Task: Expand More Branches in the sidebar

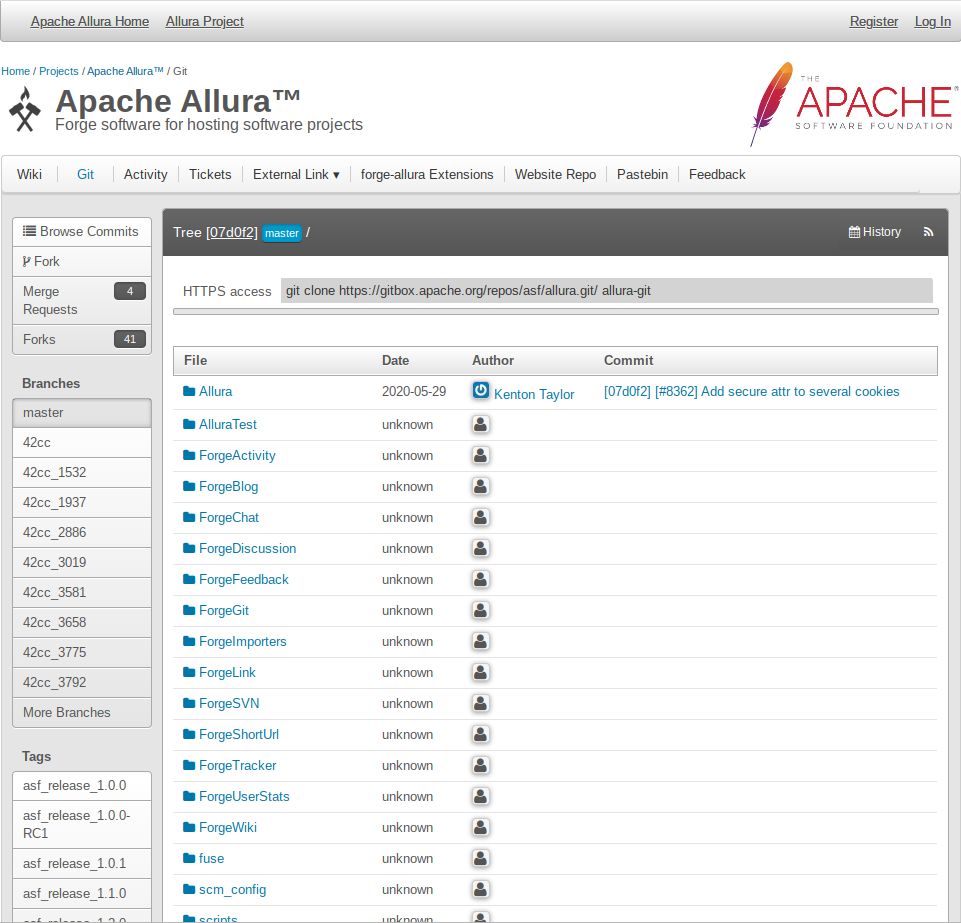Action: [x=66, y=712]
